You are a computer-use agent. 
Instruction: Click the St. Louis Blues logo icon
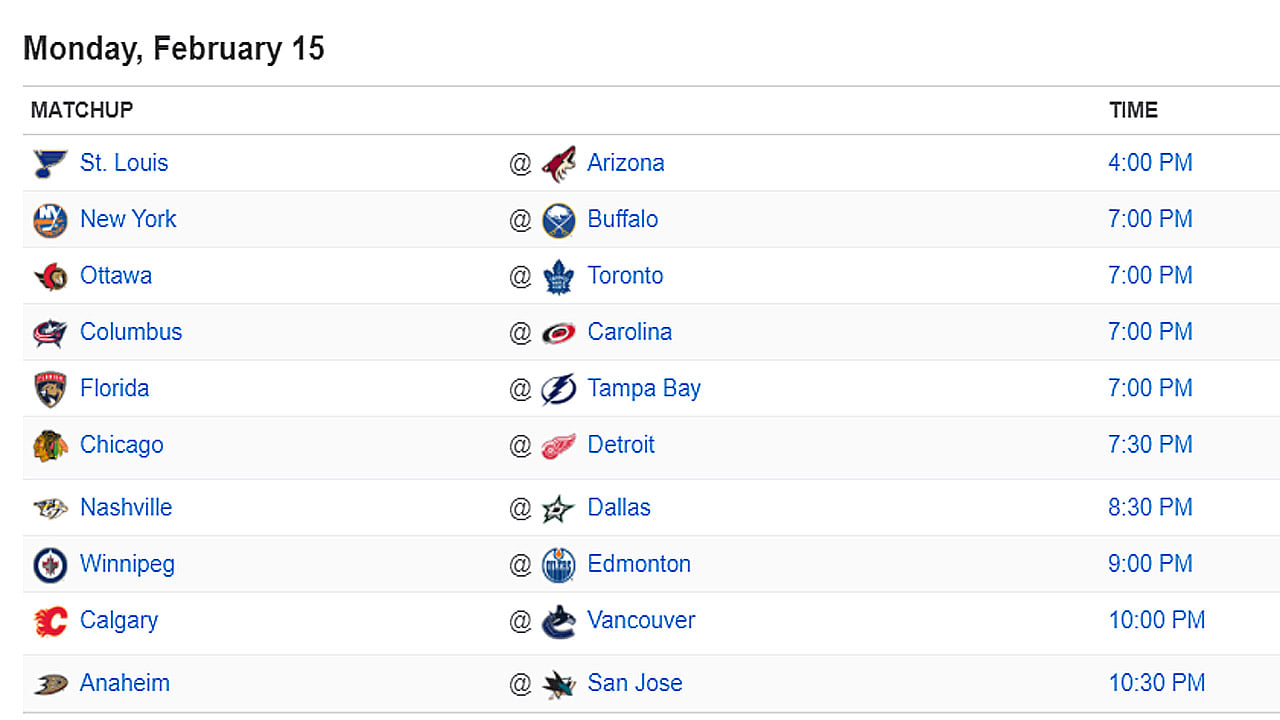click(x=50, y=163)
